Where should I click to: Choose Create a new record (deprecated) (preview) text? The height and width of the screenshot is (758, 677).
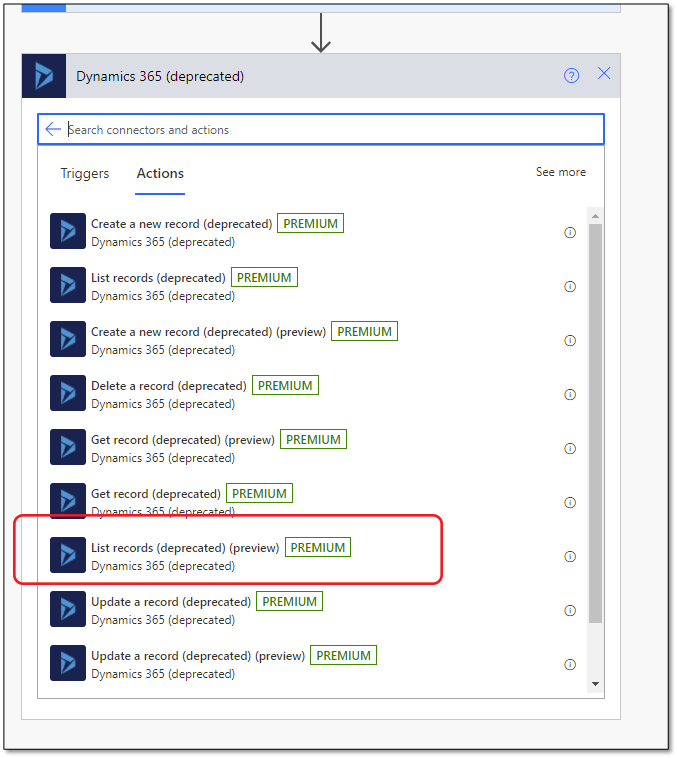tap(209, 332)
